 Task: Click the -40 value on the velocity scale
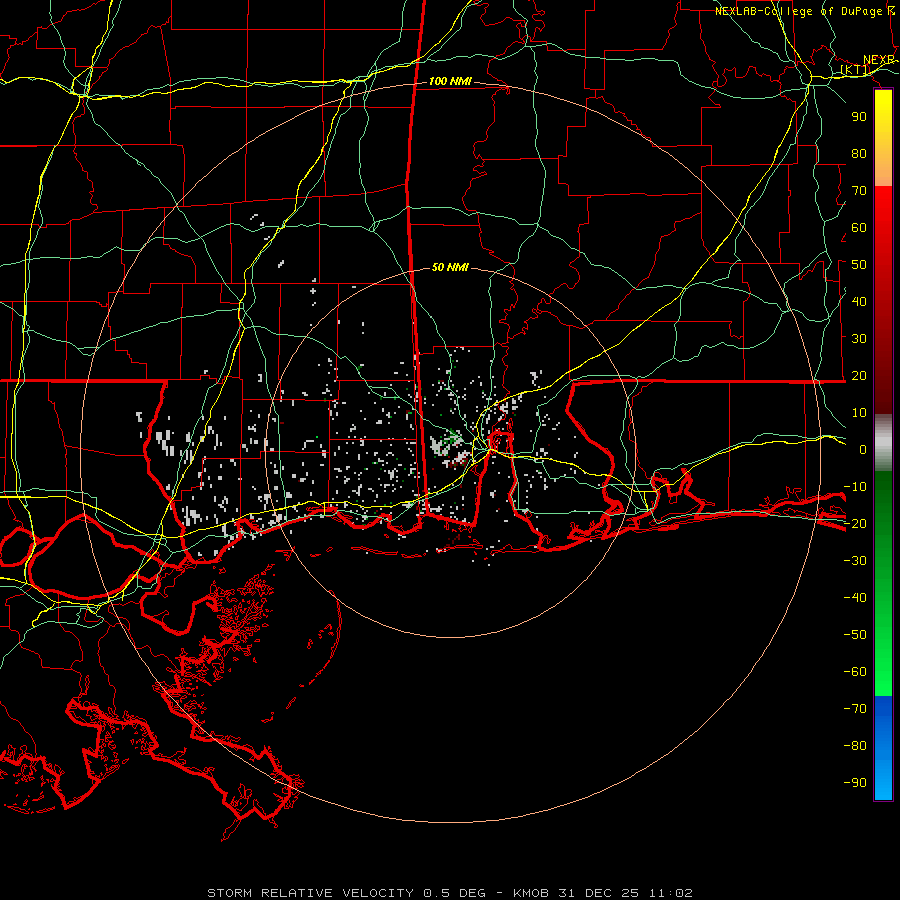coord(855,598)
